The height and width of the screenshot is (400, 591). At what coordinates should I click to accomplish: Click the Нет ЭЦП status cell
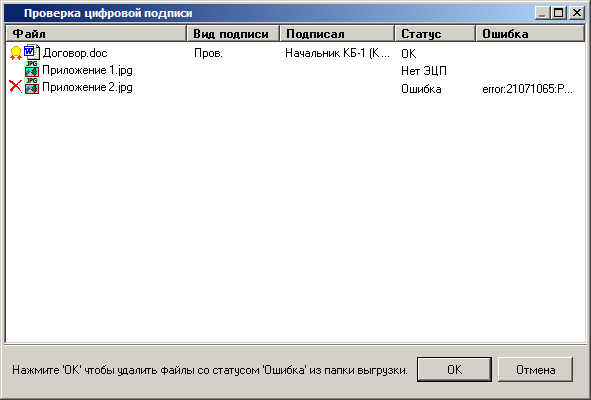[x=424, y=71]
